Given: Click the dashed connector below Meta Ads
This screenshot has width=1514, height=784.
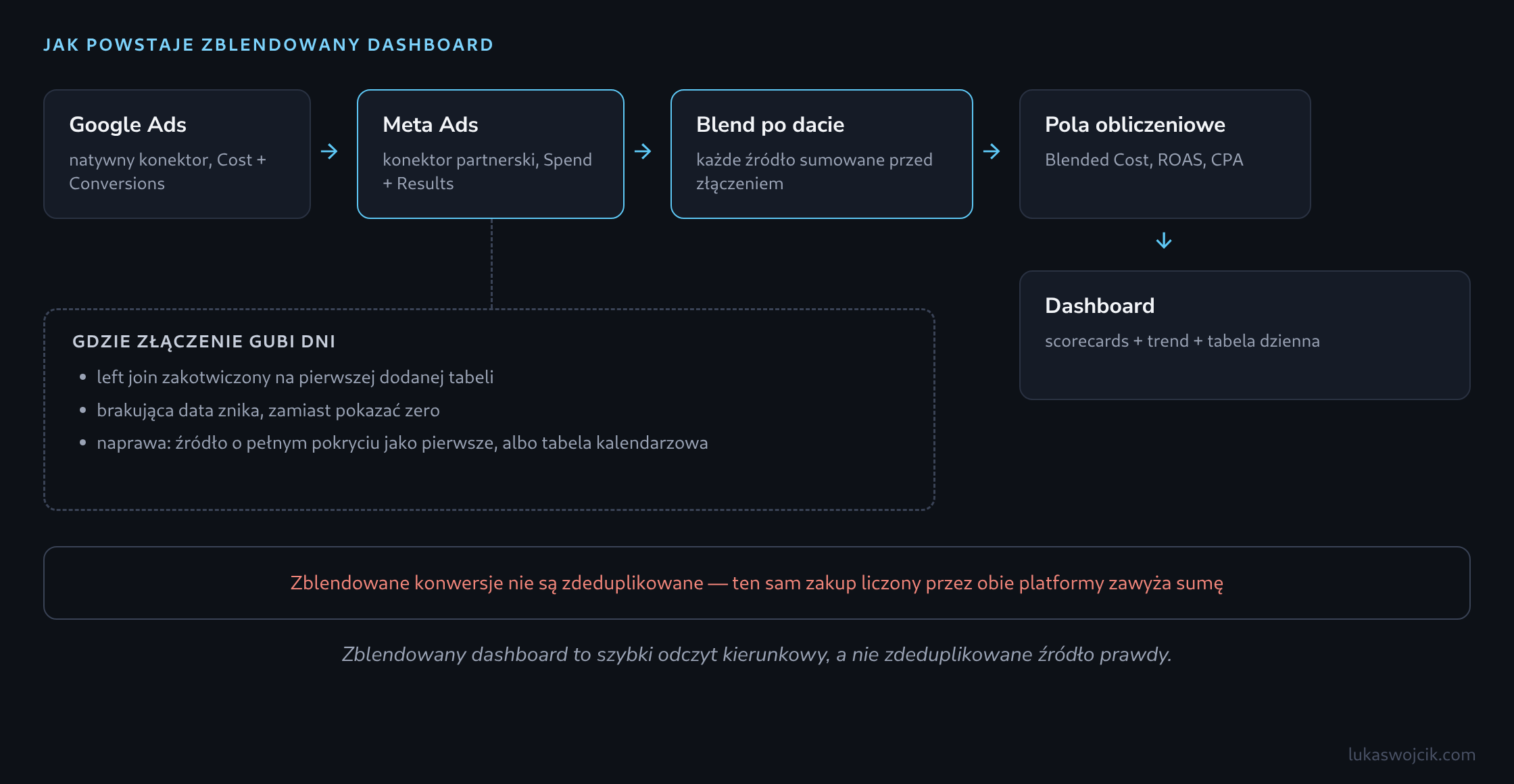Looking at the screenshot, I should coord(491,264).
